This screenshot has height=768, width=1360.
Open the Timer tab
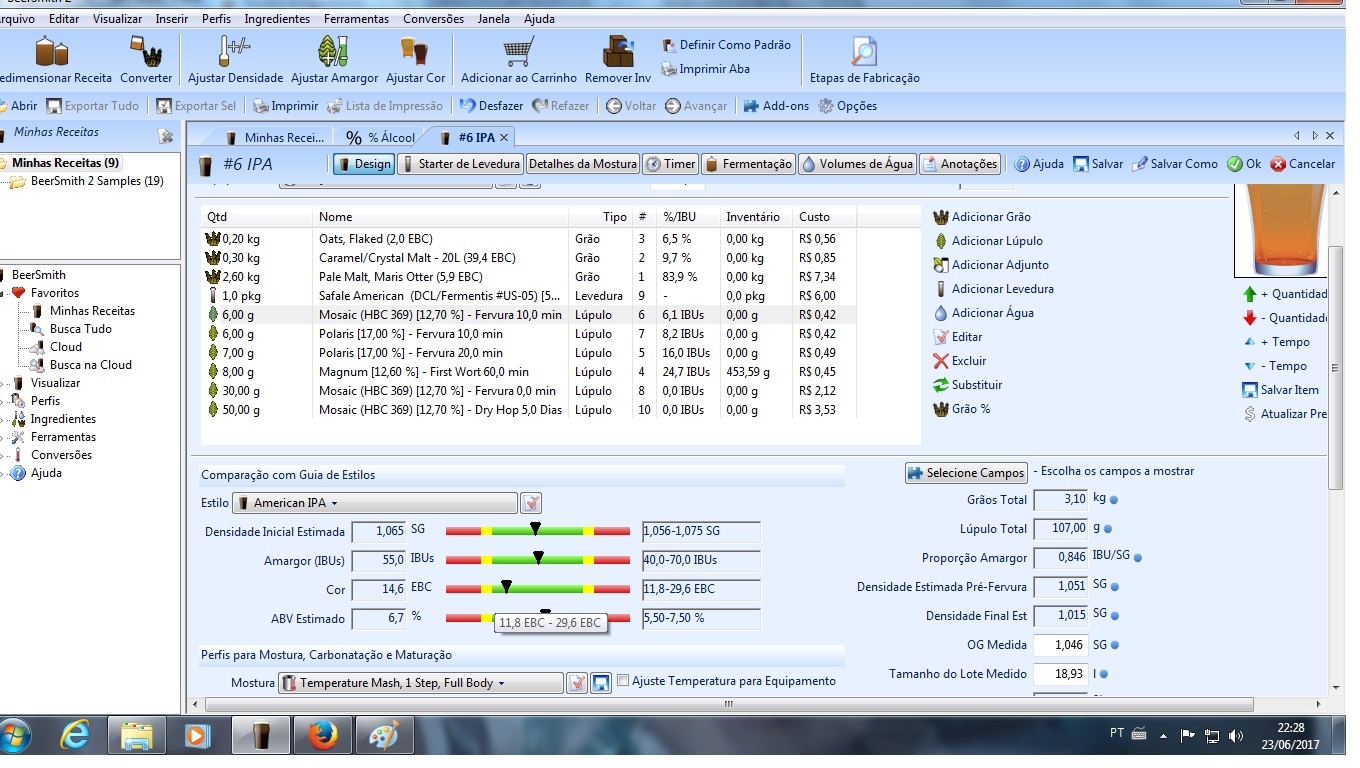[x=670, y=164]
